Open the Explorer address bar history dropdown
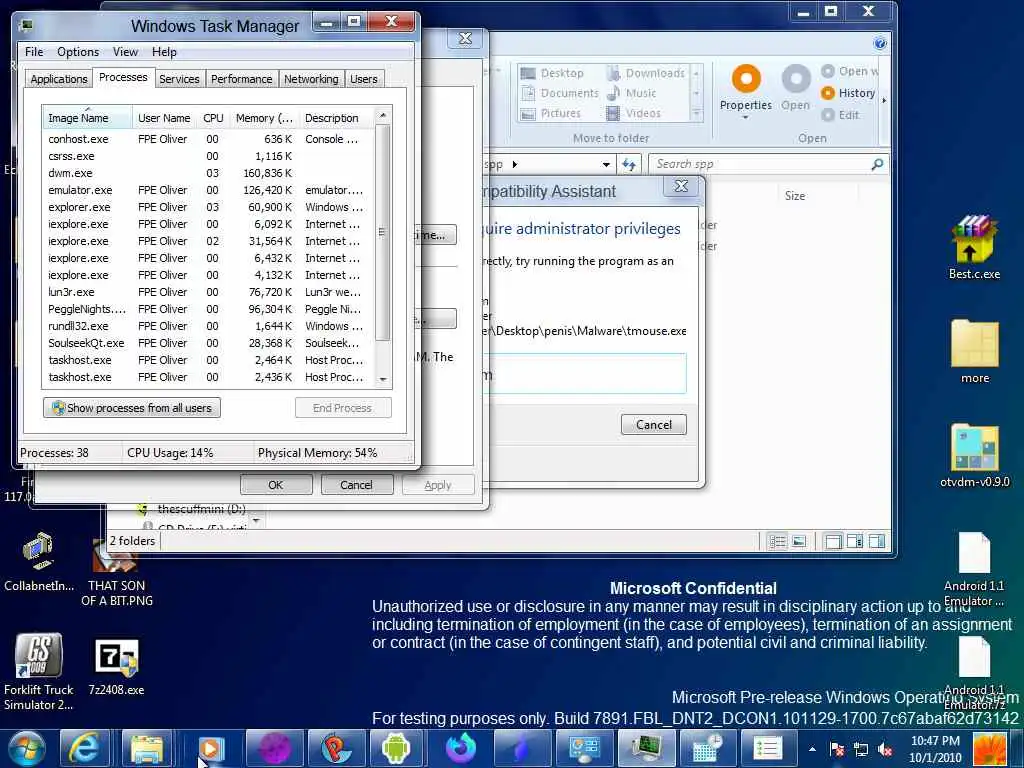Screen dimensions: 1024x768 coord(607,165)
